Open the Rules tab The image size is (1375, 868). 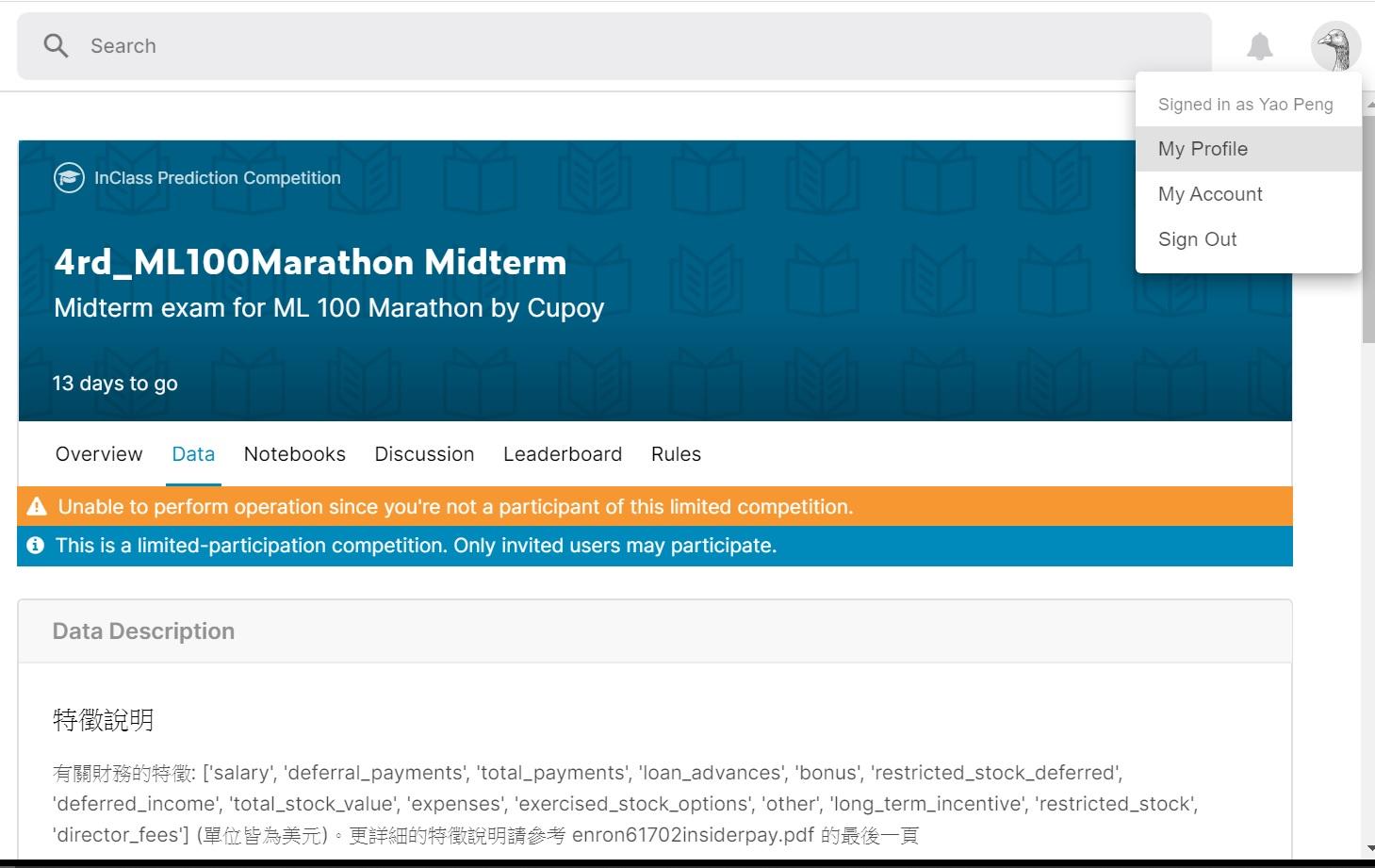pos(676,454)
